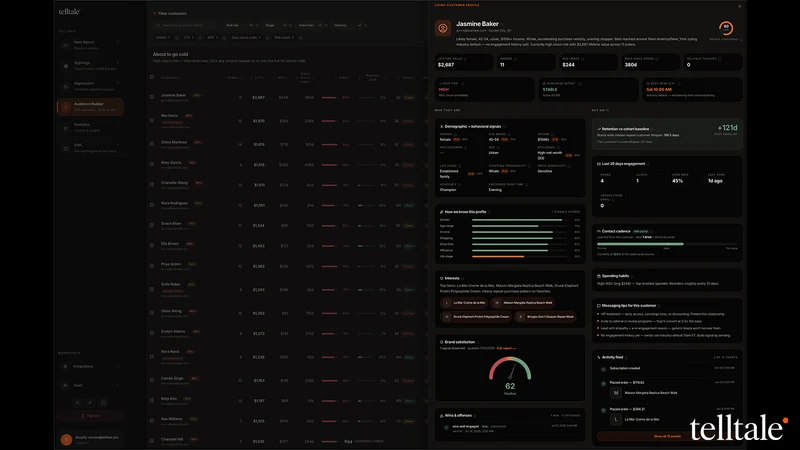
Task: Check the box for Riley Garcia row
Action: coord(152,164)
